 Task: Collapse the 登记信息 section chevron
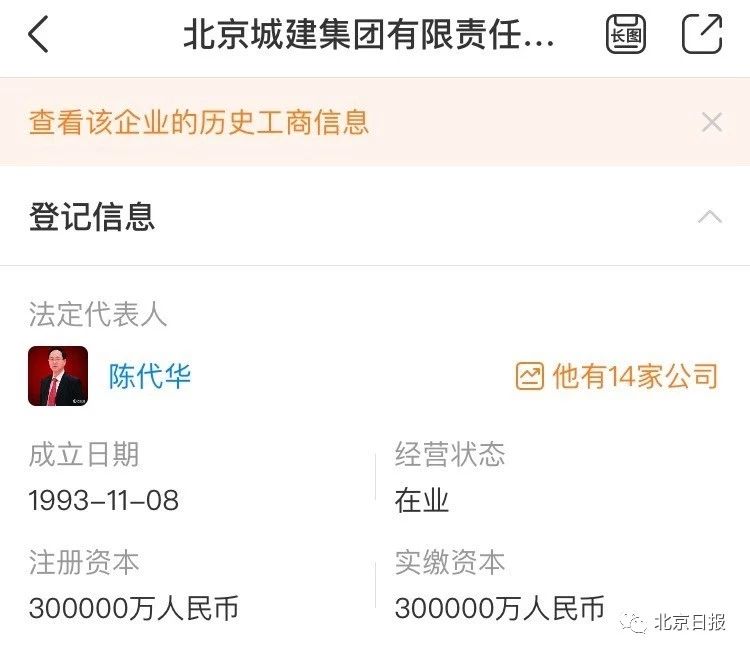[710, 217]
